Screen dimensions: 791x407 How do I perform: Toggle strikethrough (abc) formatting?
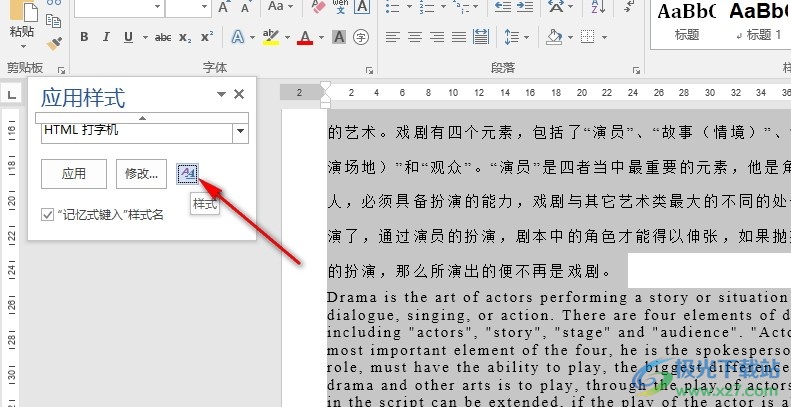pos(163,37)
